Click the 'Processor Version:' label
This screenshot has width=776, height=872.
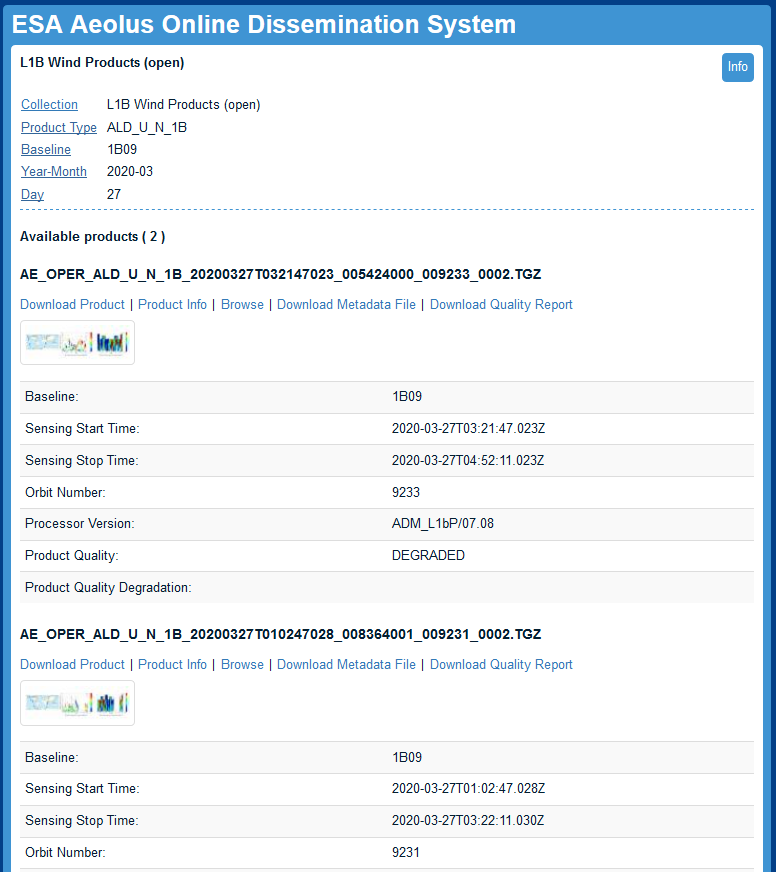80,523
